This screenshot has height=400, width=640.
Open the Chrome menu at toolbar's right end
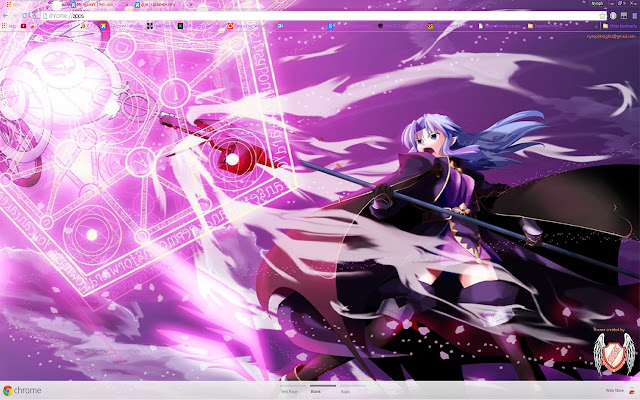pyautogui.click(x=635, y=16)
